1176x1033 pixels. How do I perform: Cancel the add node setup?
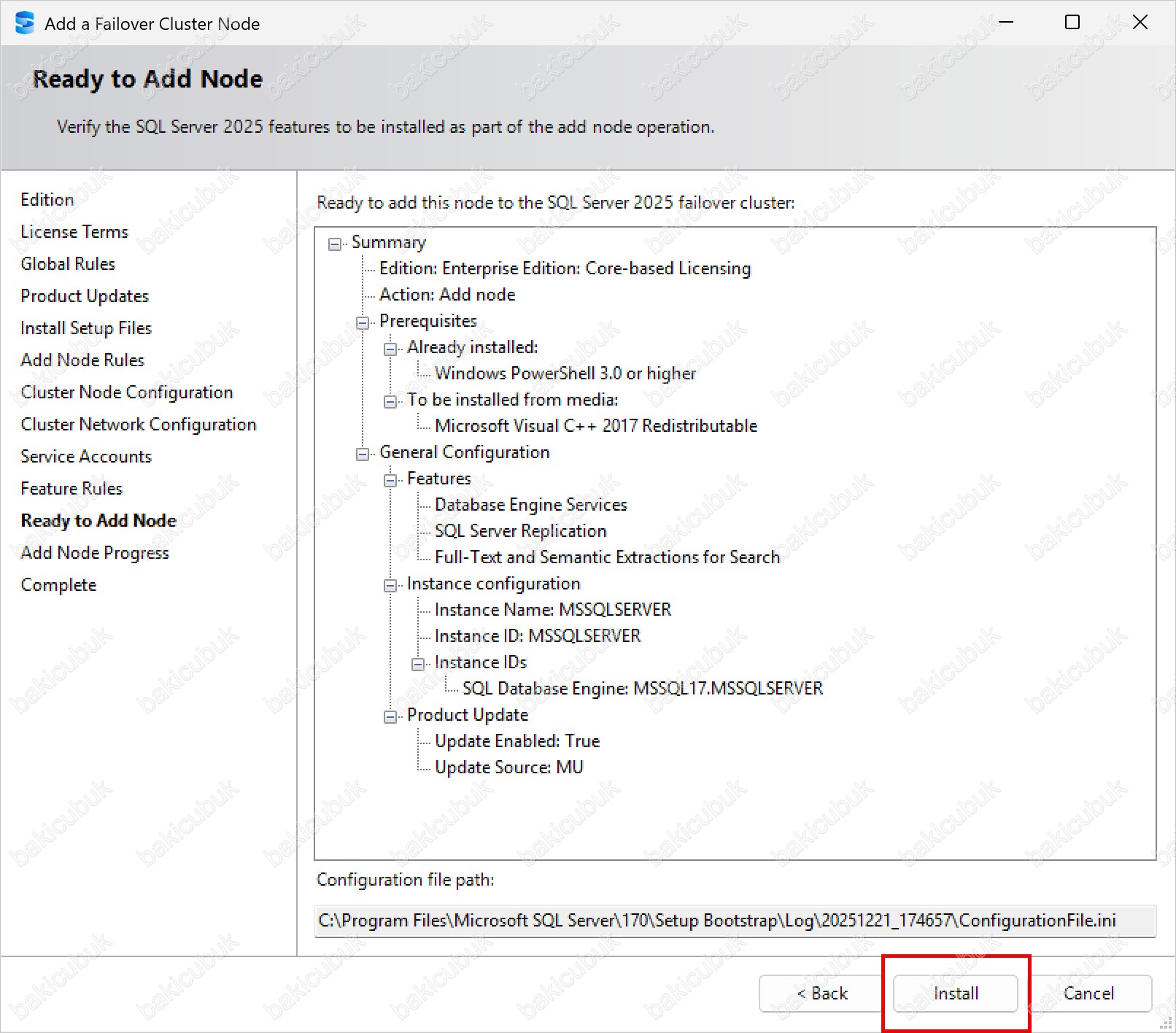(x=1088, y=994)
